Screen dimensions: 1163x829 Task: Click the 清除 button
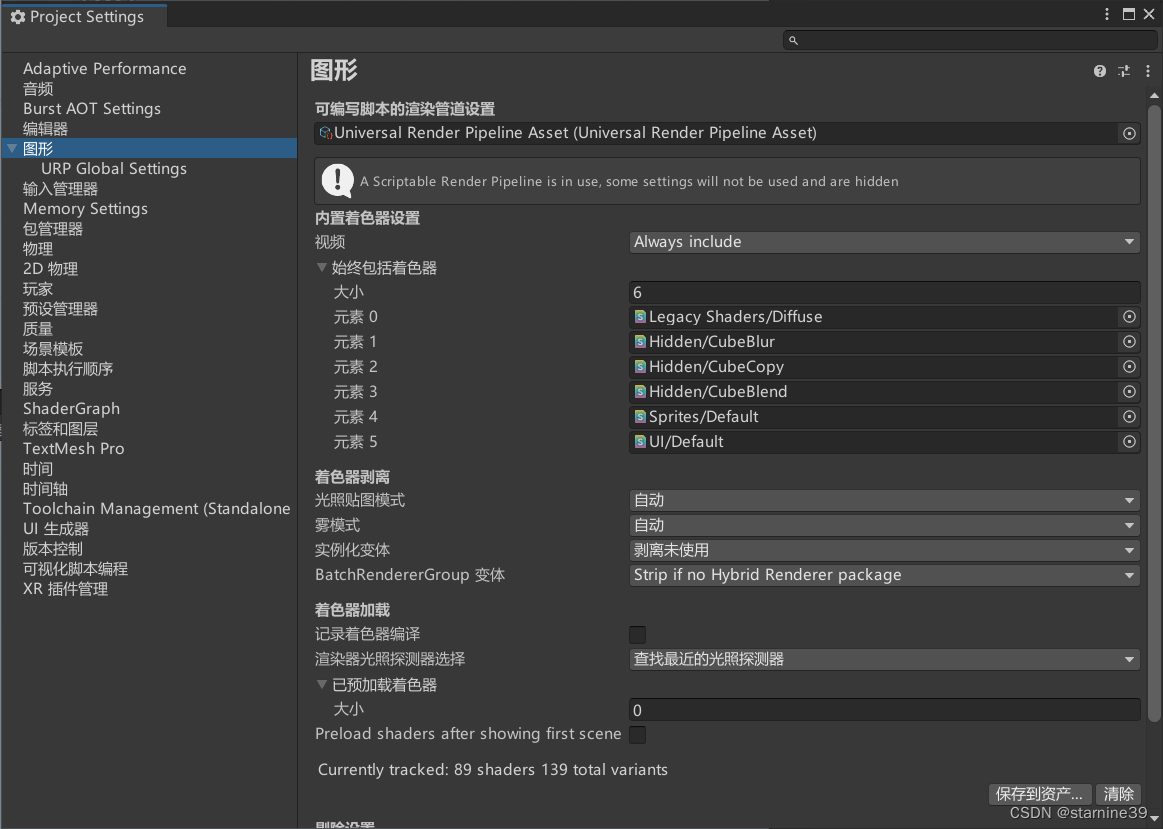click(x=1118, y=794)
